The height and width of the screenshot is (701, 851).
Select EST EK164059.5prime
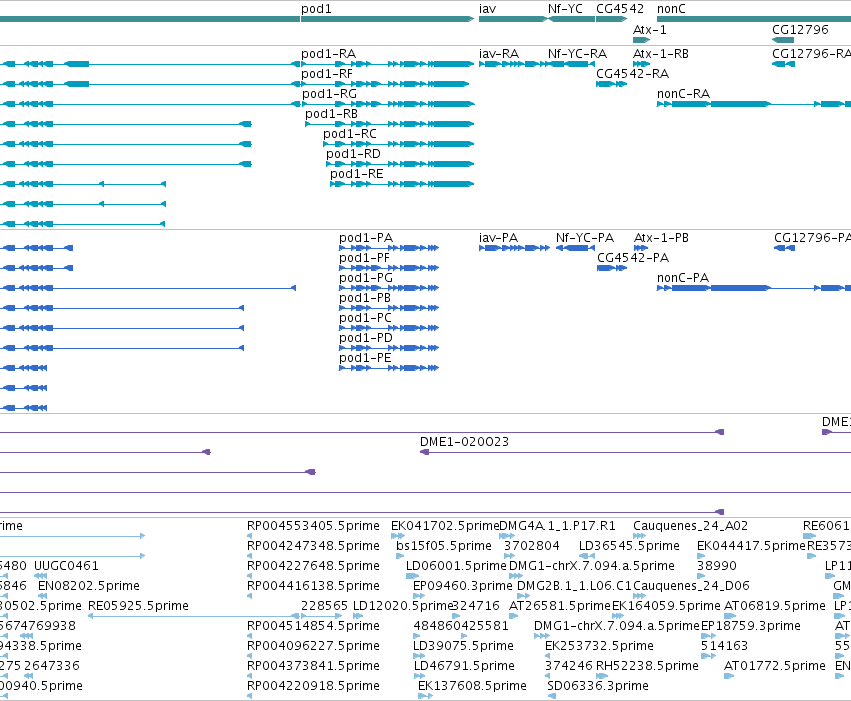click(x=666, y=606)
